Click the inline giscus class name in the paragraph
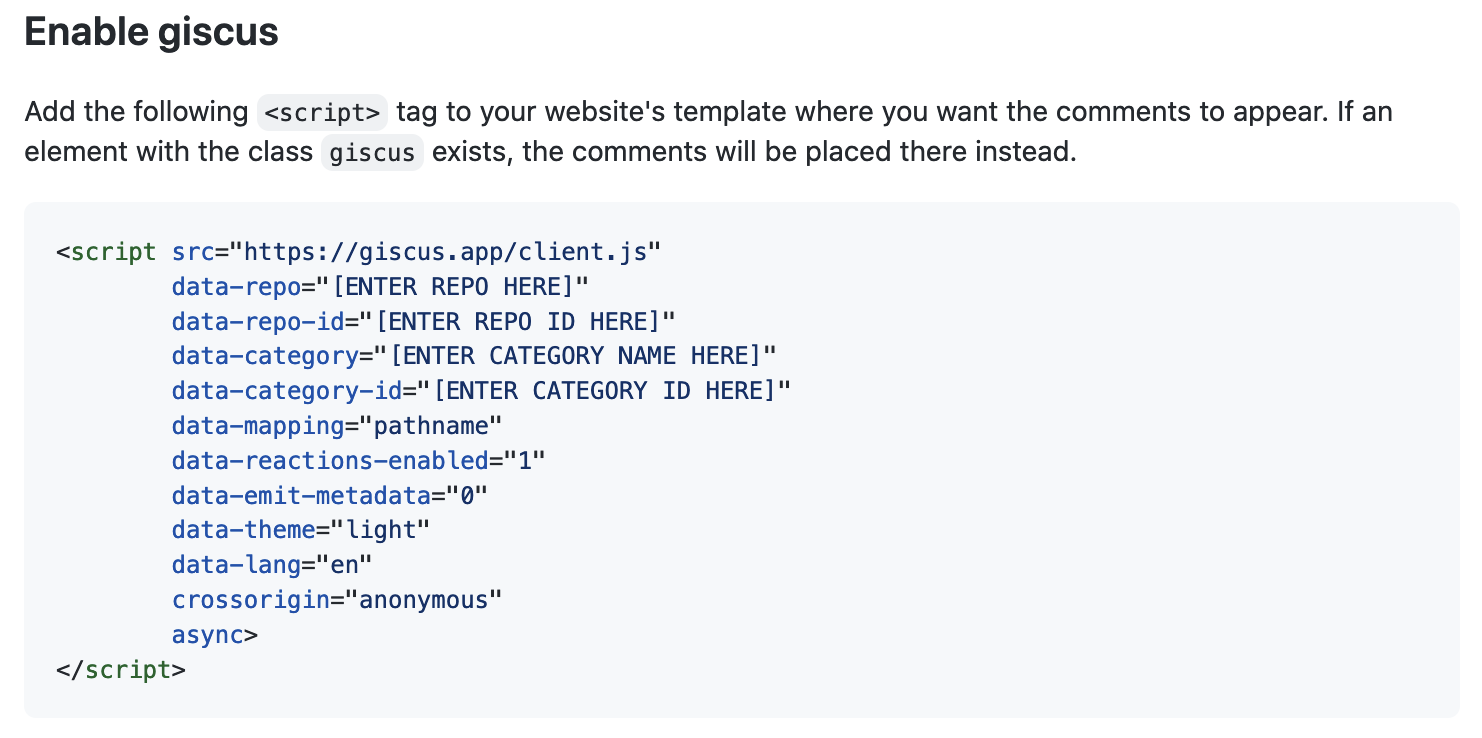Viewport: 1482px width, 738px height. [x=372, y=154]
